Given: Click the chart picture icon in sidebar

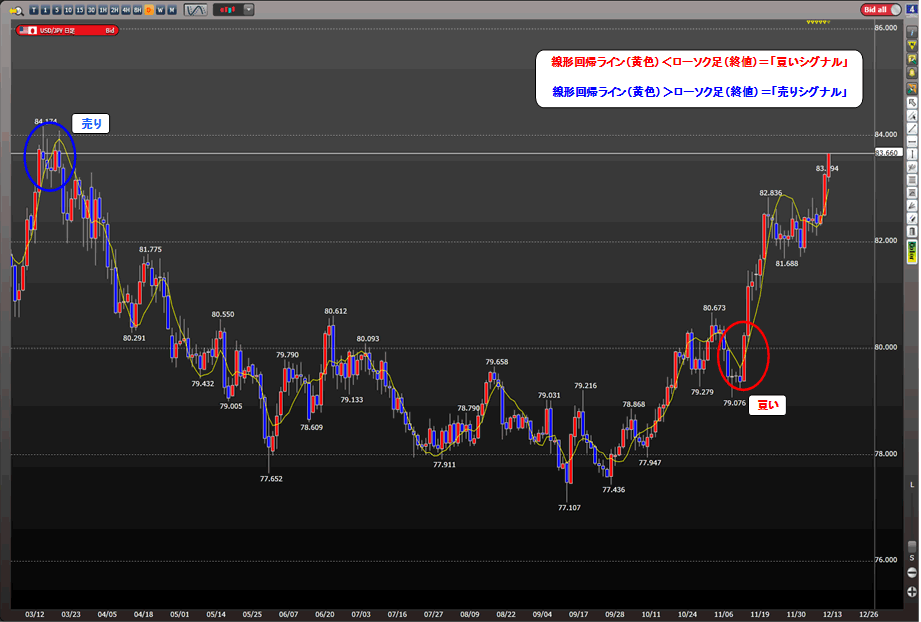Looking at the screenshot, I should [913, 59].
